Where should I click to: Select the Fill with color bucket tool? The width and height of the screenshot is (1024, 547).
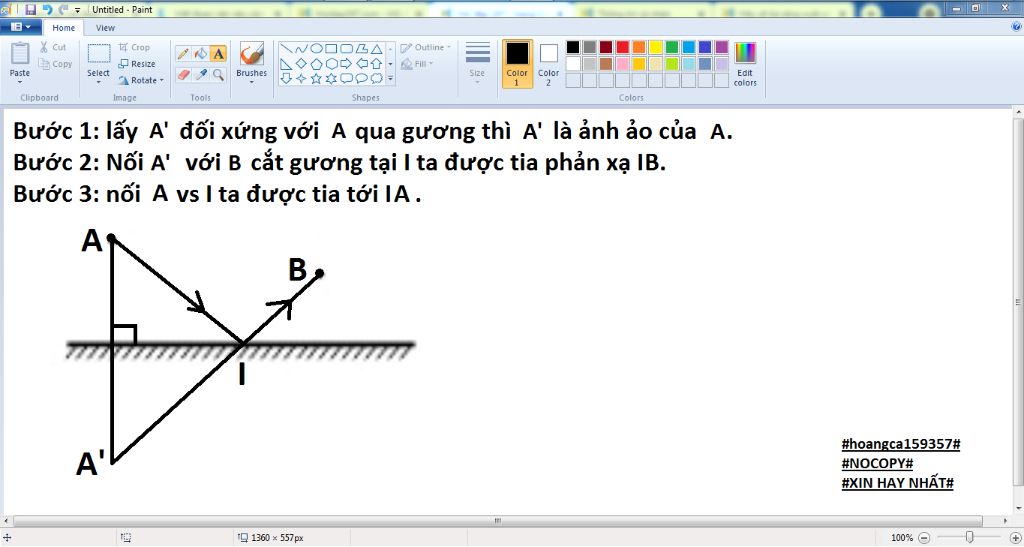201,54
